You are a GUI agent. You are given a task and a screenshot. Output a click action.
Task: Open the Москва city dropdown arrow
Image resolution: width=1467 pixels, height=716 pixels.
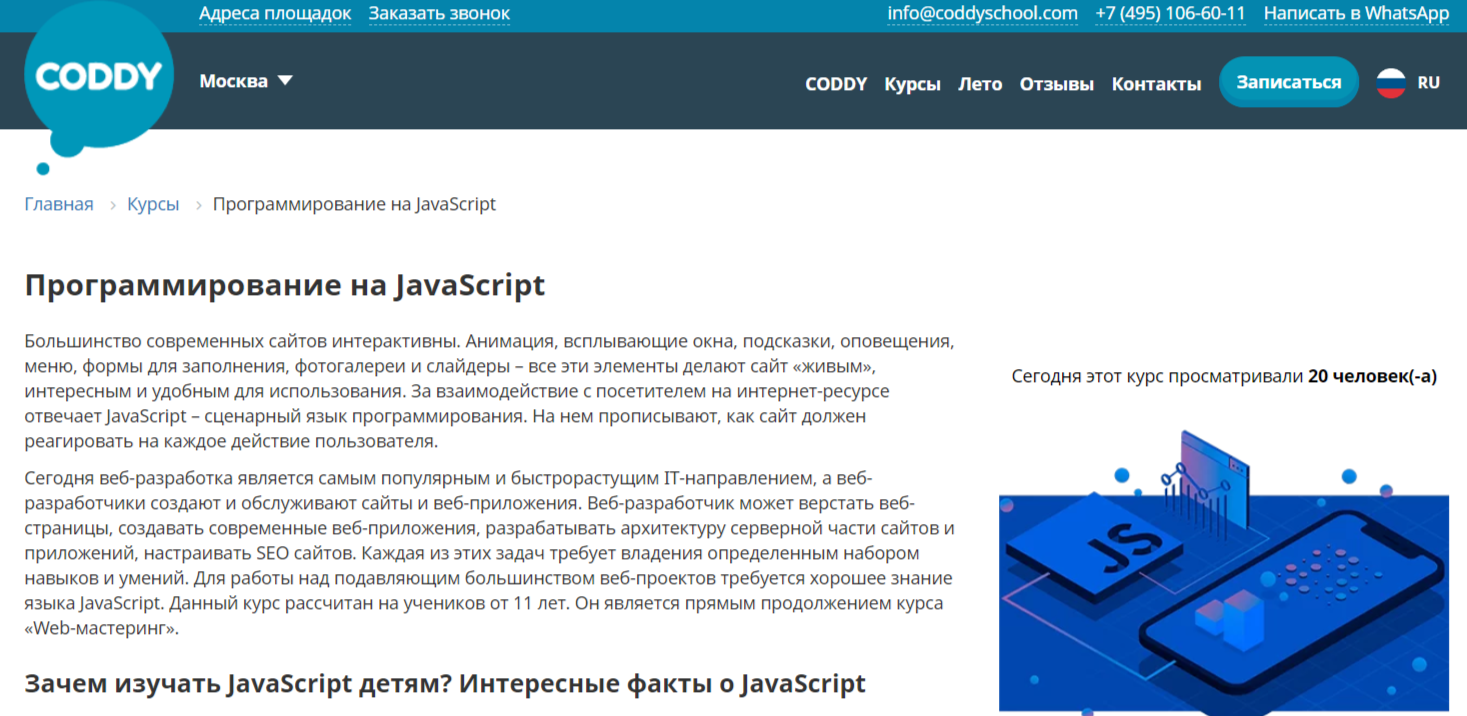pyautogui.click(x=285, y=81)
